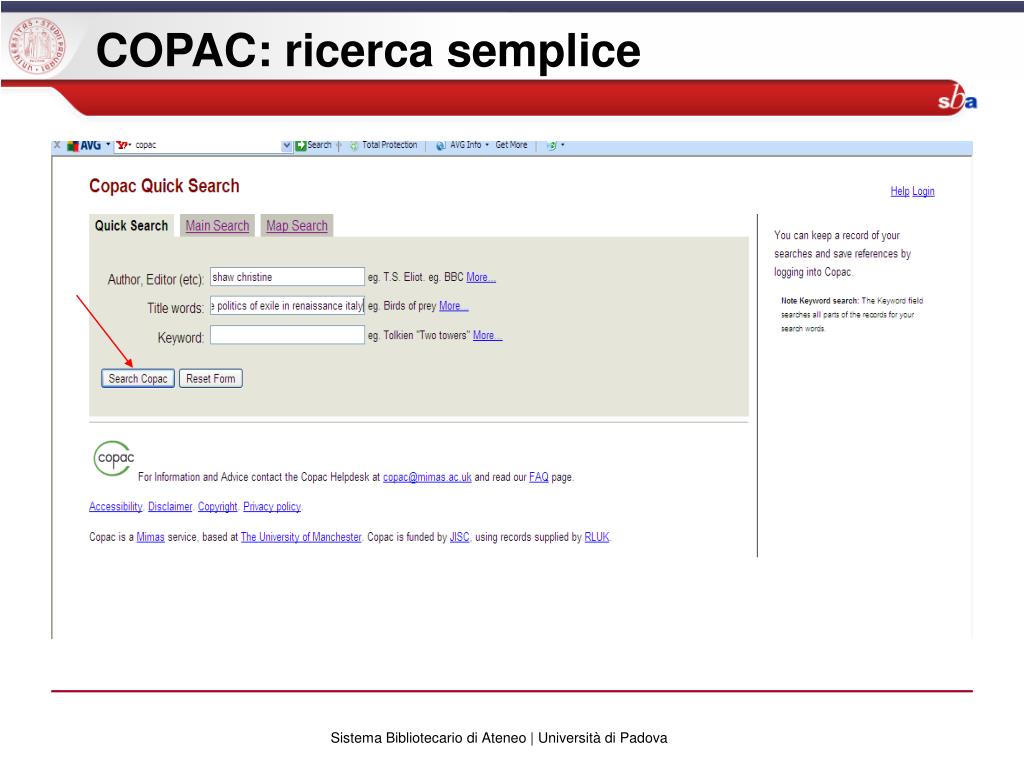Click the Title words input field
Image resolution: width=1024 pixels, height=768 pixels.
287,306
